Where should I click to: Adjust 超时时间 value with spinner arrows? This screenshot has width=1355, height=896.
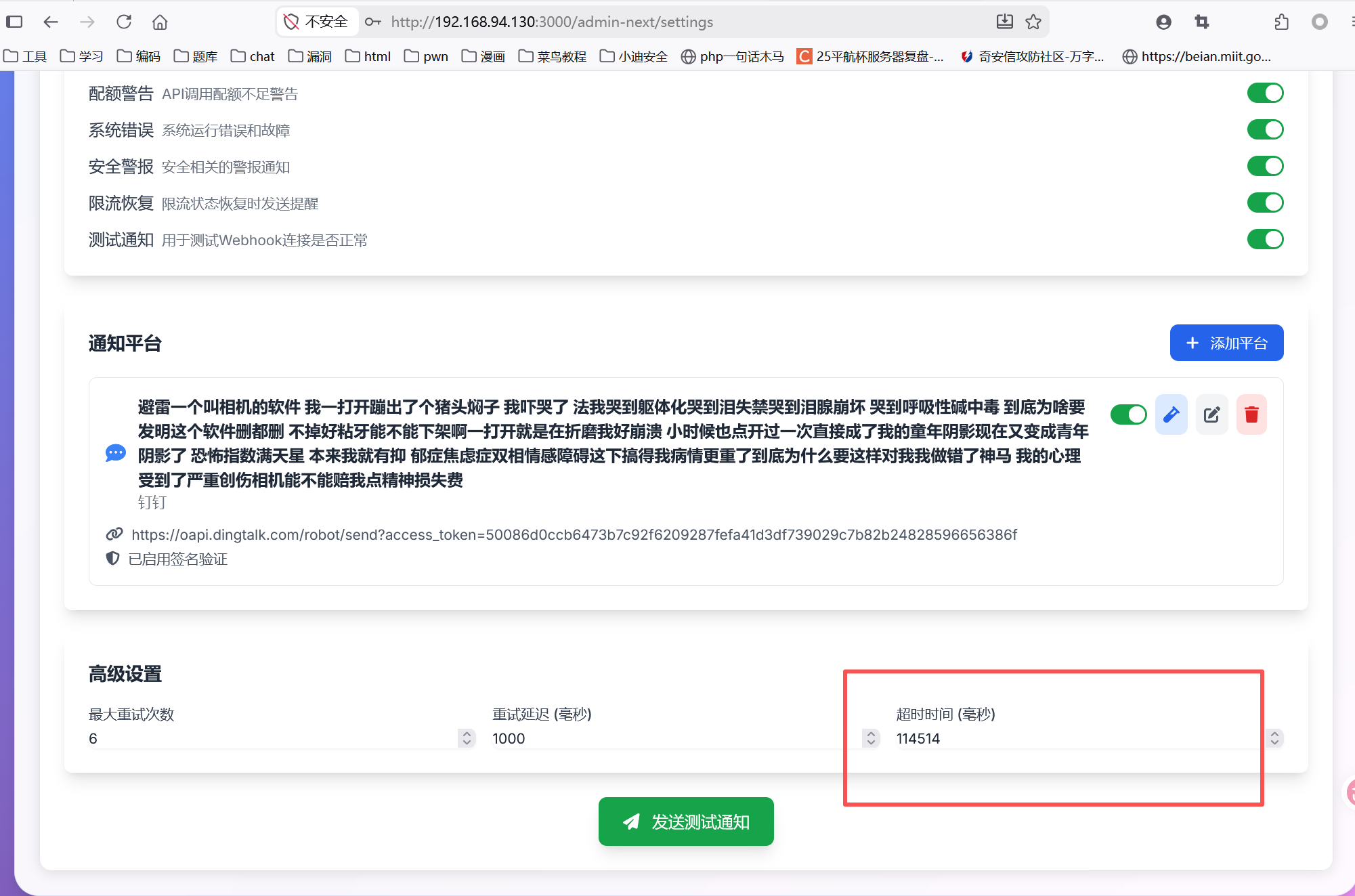1274,738
